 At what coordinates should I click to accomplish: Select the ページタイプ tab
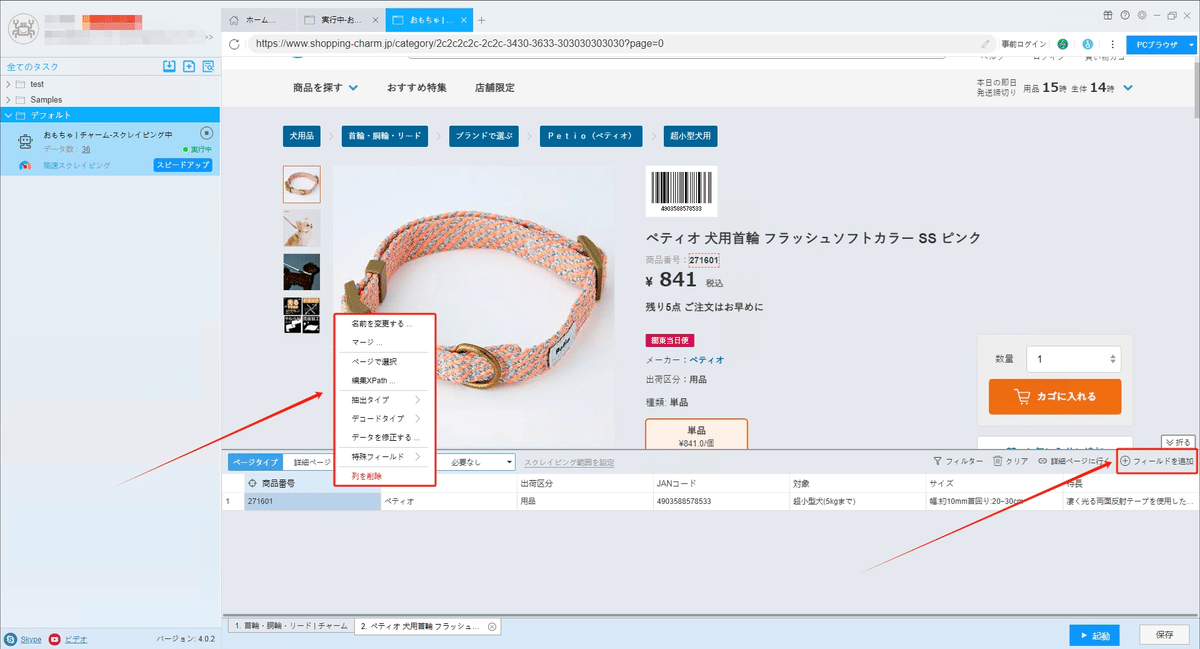pos(256,462)
